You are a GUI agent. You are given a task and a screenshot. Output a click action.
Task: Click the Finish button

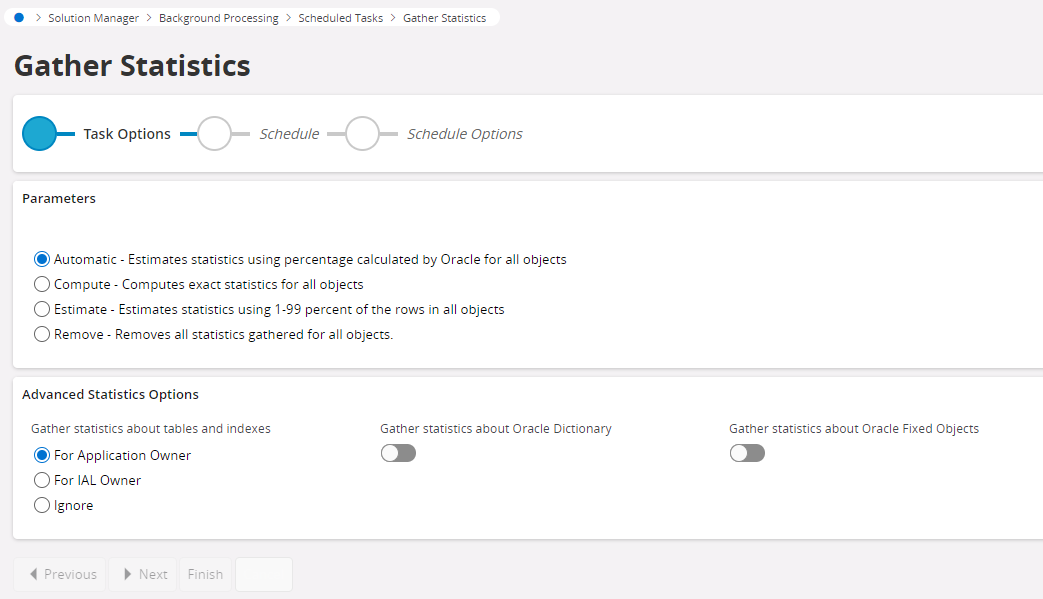pyautogui.click(x=205, y=574)
